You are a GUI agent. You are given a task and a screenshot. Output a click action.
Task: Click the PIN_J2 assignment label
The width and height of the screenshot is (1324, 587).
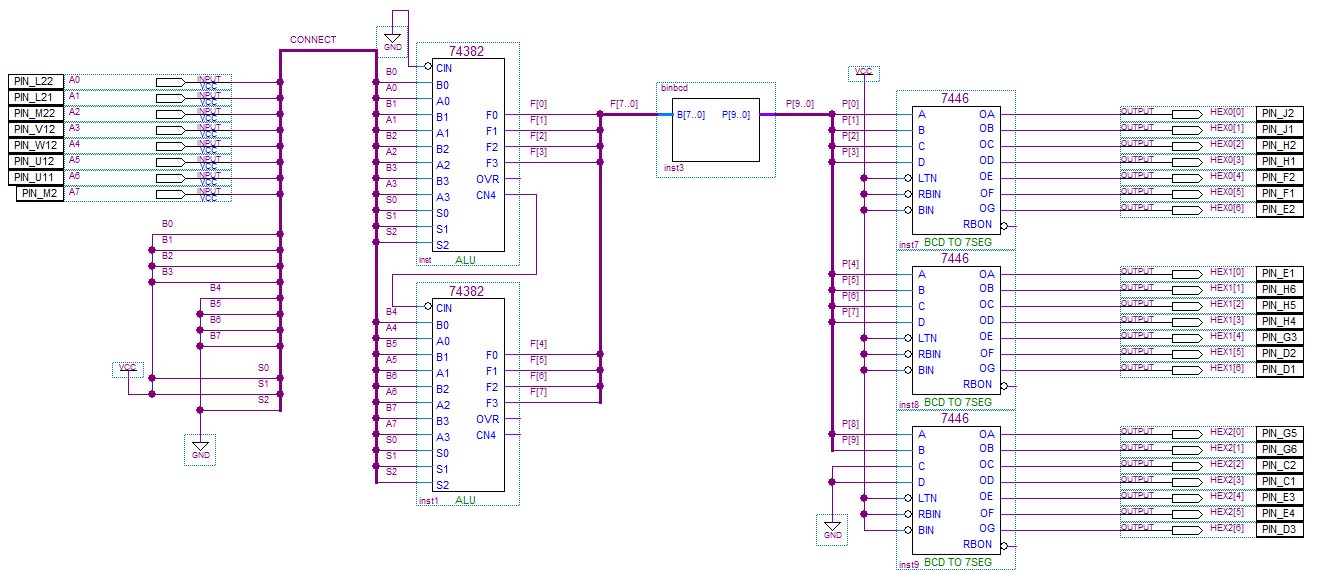(1280, 114)
